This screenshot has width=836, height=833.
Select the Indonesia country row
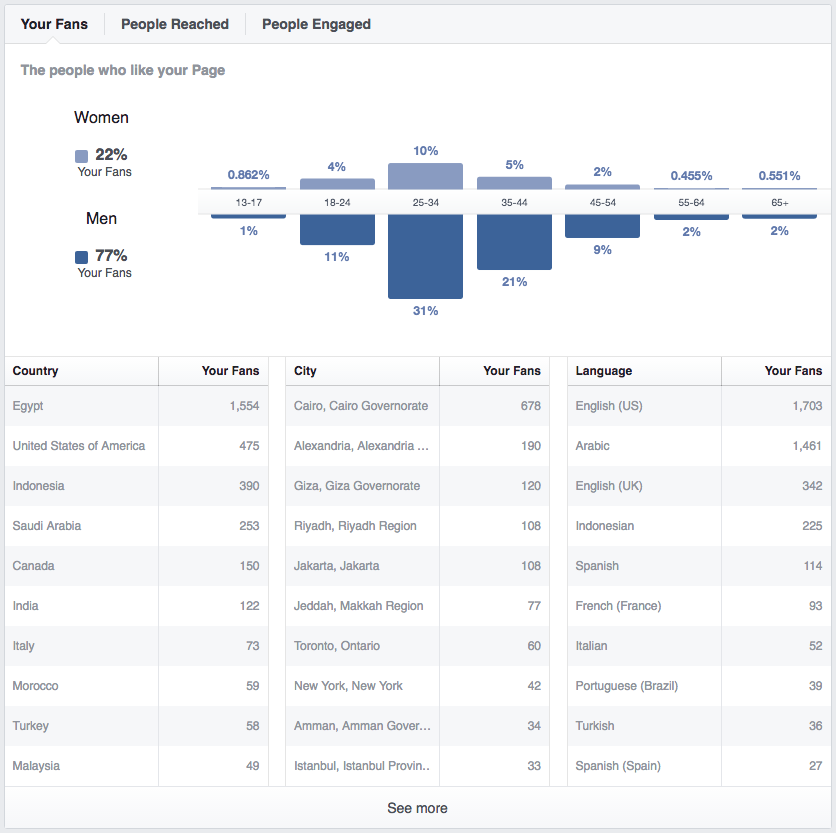[136, 486]
